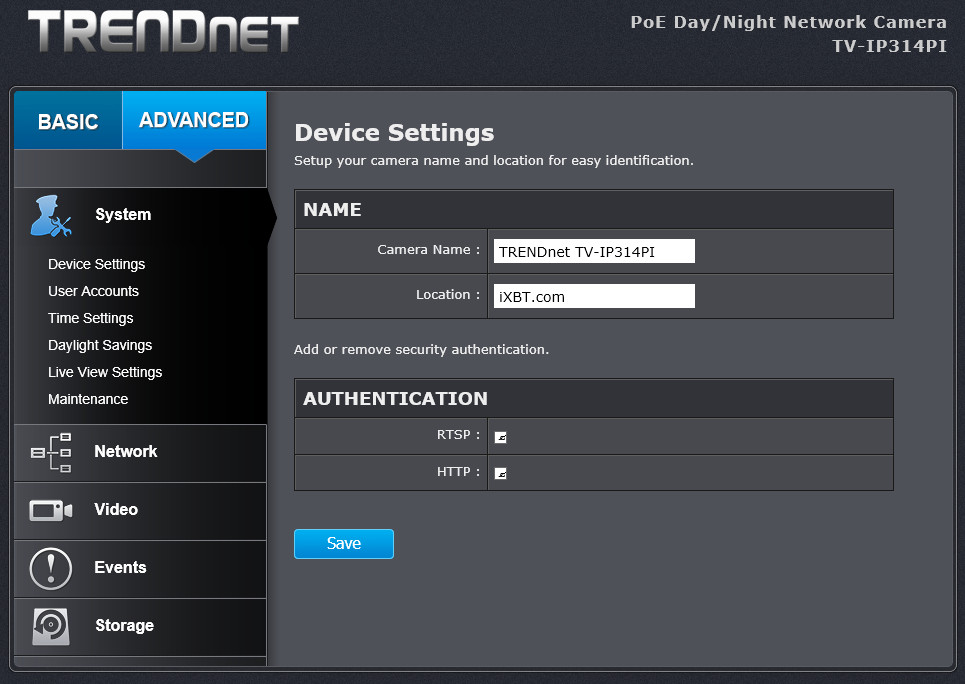This screenshot has height=684, width=965.
Task: Click the Storage disk icon
Action: click(51, 626)
